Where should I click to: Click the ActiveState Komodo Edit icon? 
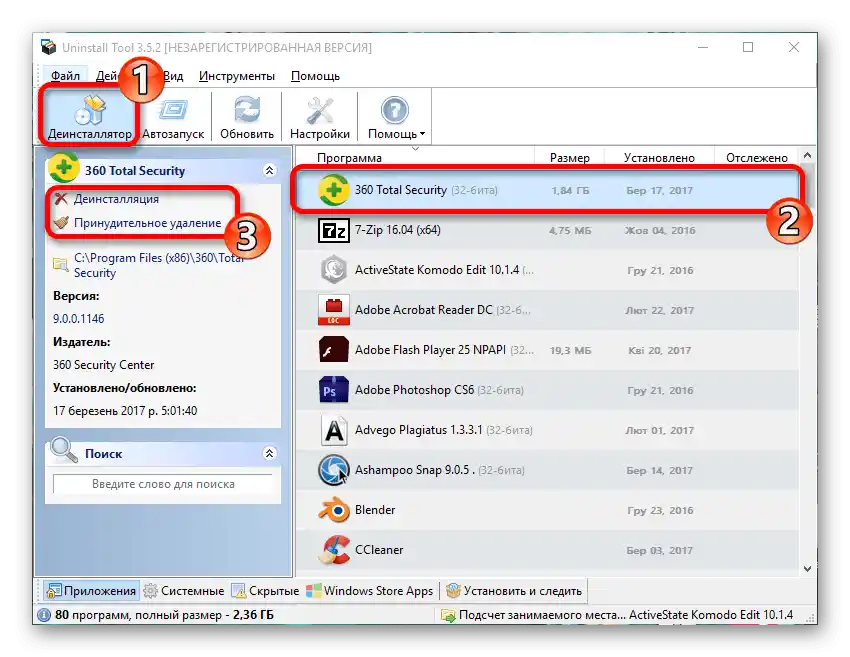pos(333,270)
